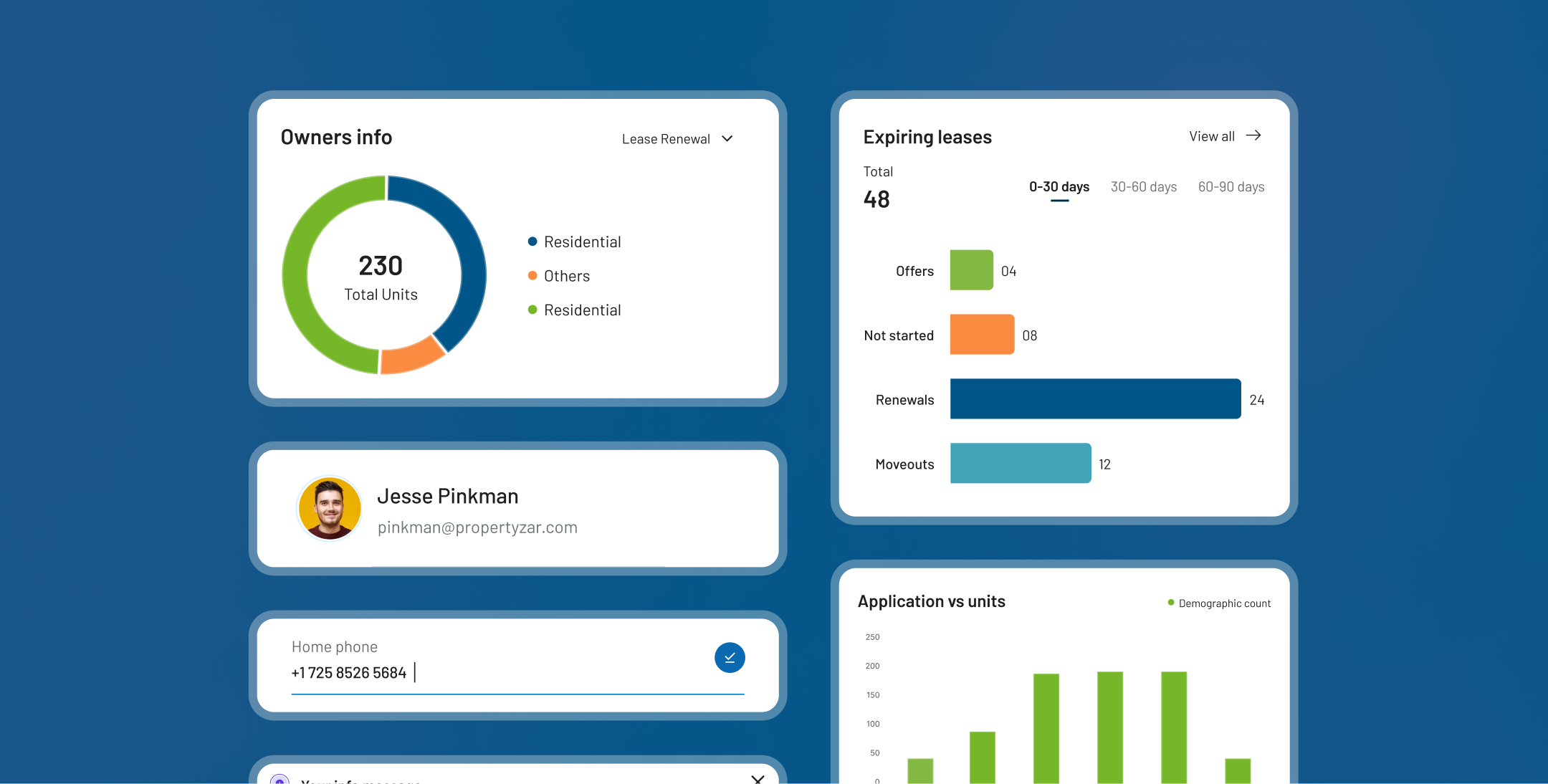Click the Residential legend dot in Owners info
1548x784 pixels.
tap(532, 241)
